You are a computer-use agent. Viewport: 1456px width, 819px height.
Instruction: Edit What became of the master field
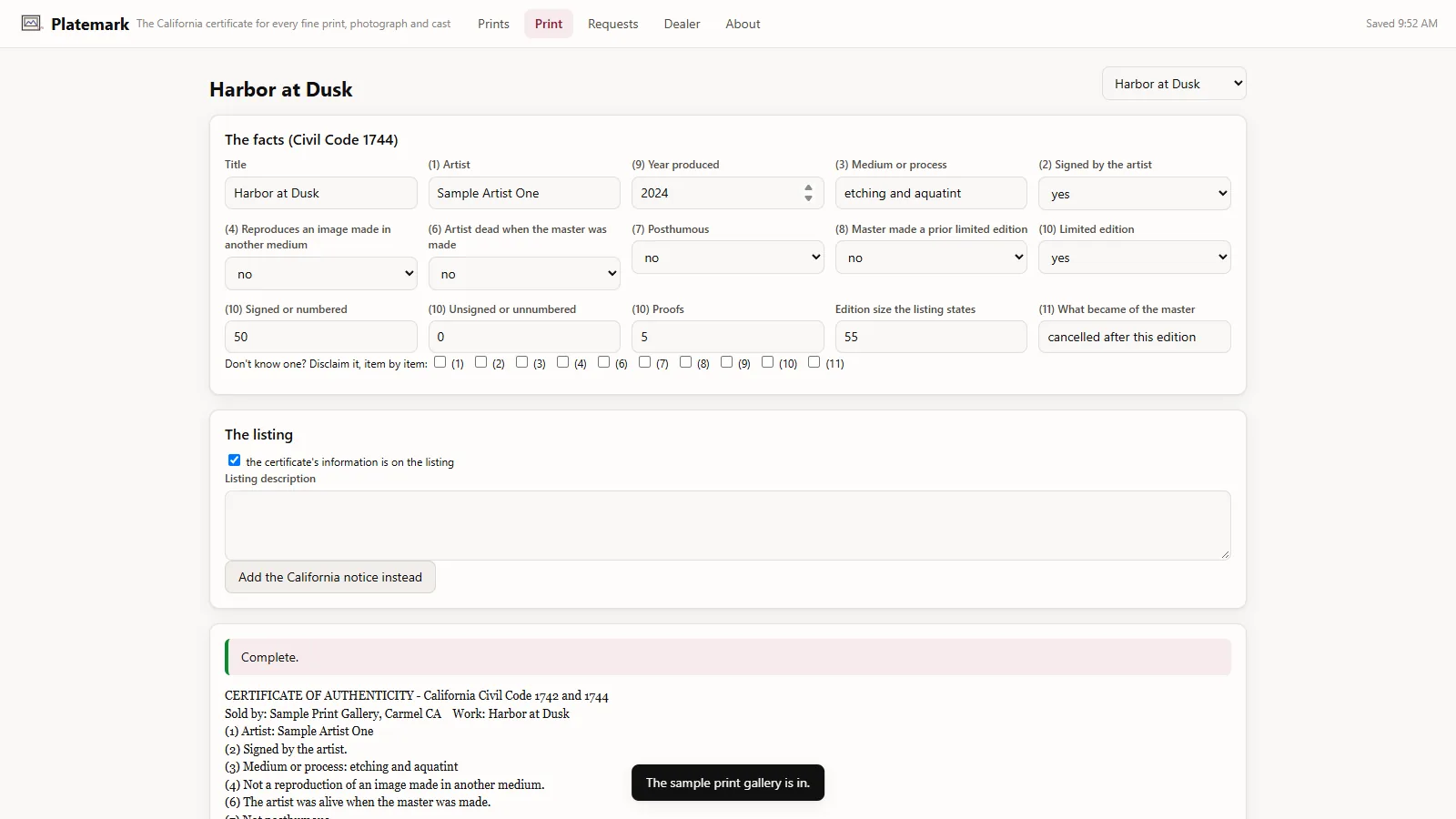[1135, 337]
